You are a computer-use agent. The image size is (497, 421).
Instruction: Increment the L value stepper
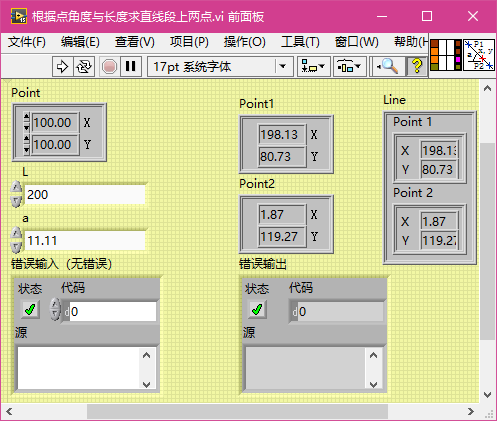tap(16, 188)
